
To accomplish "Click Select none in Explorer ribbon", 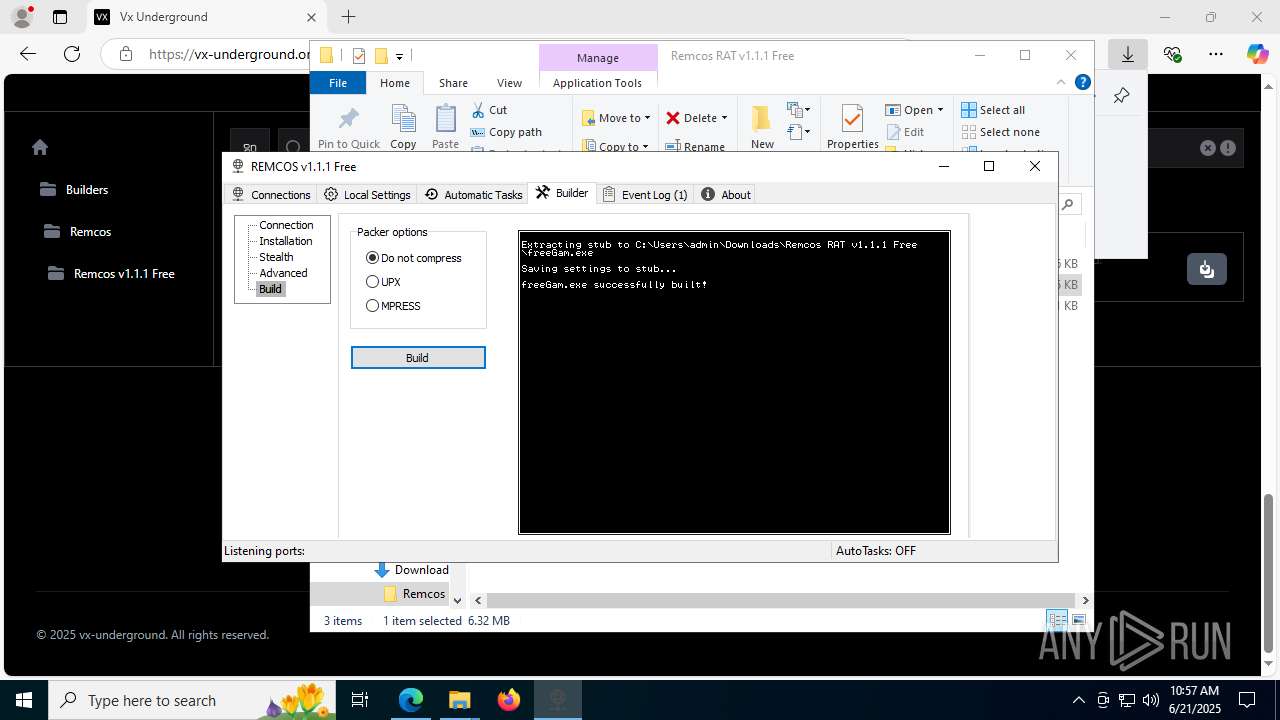I will 1000,132.
